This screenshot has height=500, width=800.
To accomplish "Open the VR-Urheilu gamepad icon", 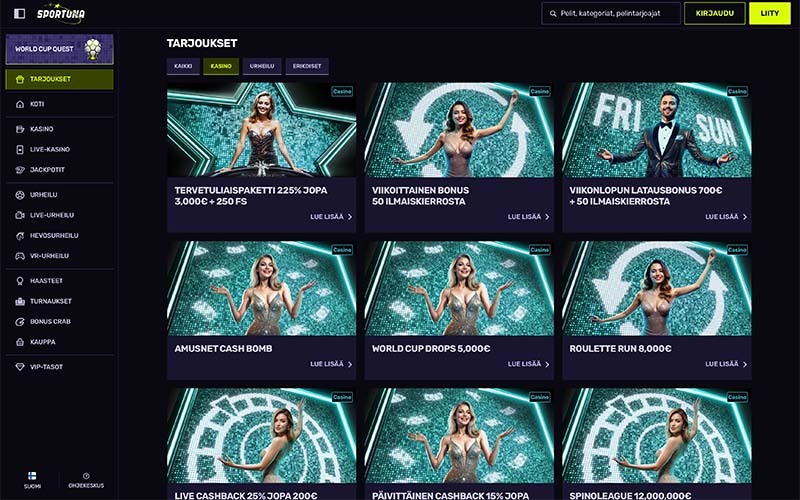I will point(20,256).
